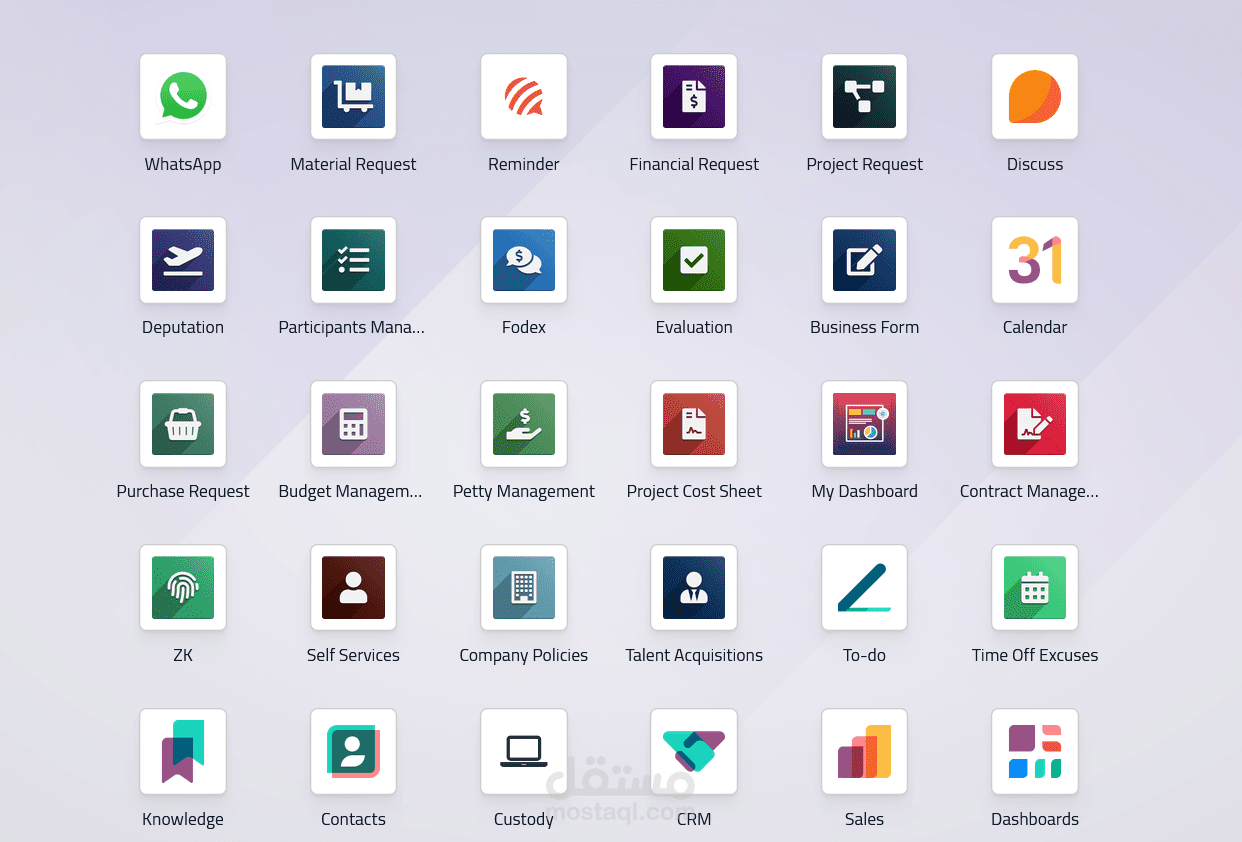Image resolution: width=1242 pixels, height=842 pixels.
Task: Open the Financial Request app icon
Action: 694,97
